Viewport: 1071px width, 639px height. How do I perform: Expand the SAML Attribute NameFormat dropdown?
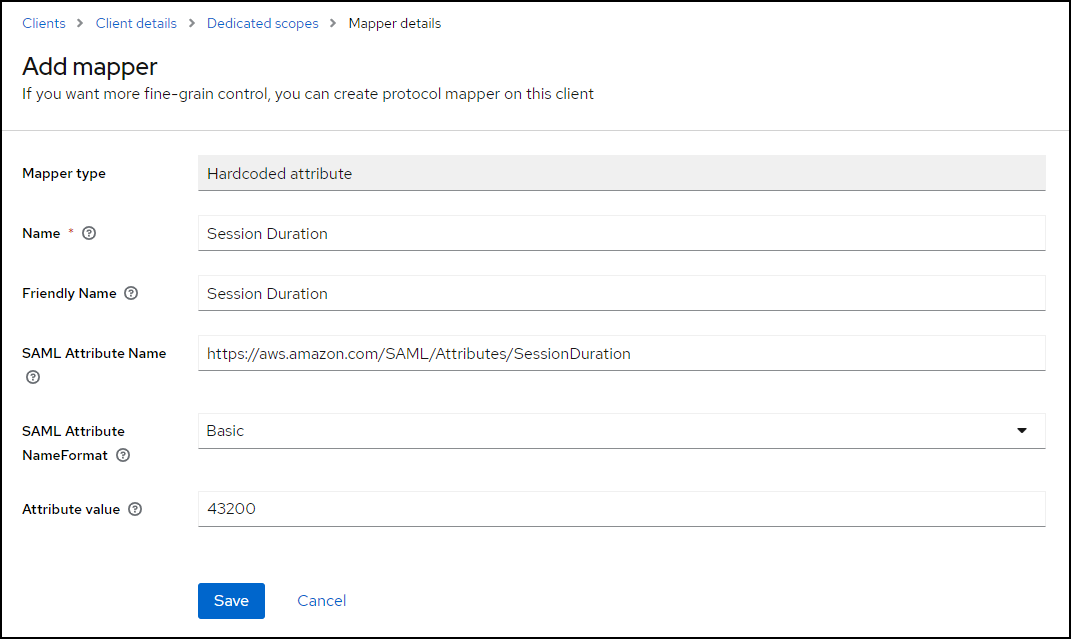click(x=1021, y=431)
